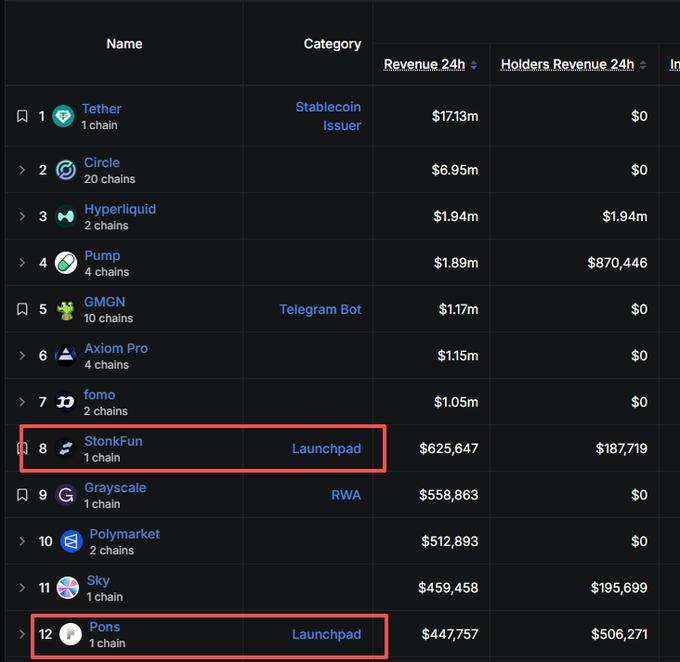
Task: Click the Holders Revenue 24h sort arrows
Action: pos(643,65)
